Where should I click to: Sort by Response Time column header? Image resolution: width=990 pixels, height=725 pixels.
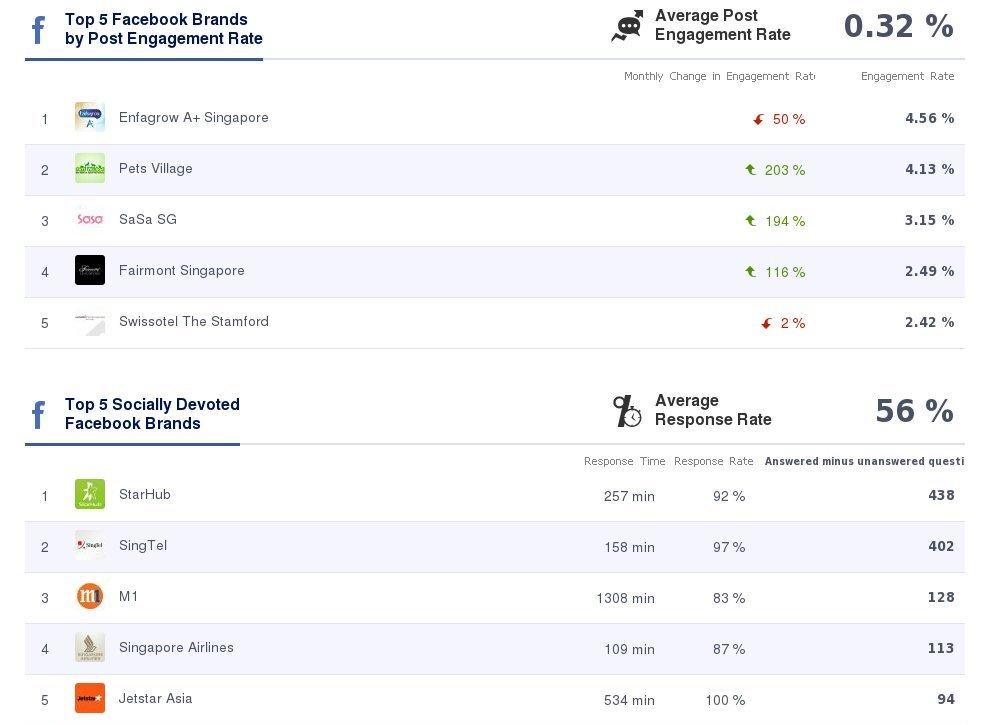point(624,461)
